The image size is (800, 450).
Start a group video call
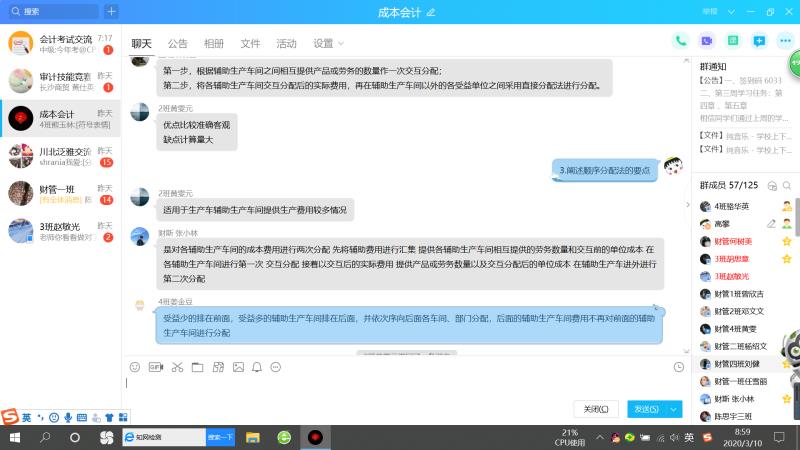[x=707, y=41]
